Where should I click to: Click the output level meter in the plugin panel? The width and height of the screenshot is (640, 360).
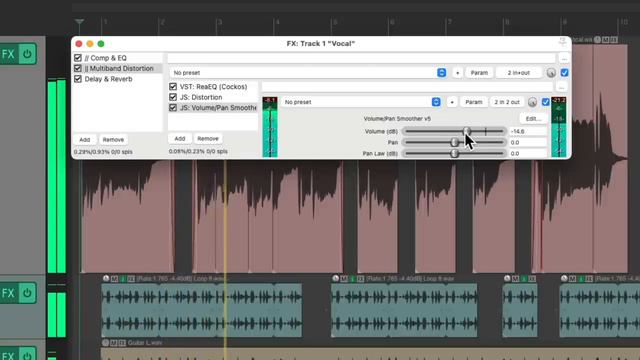coord(559,127)
